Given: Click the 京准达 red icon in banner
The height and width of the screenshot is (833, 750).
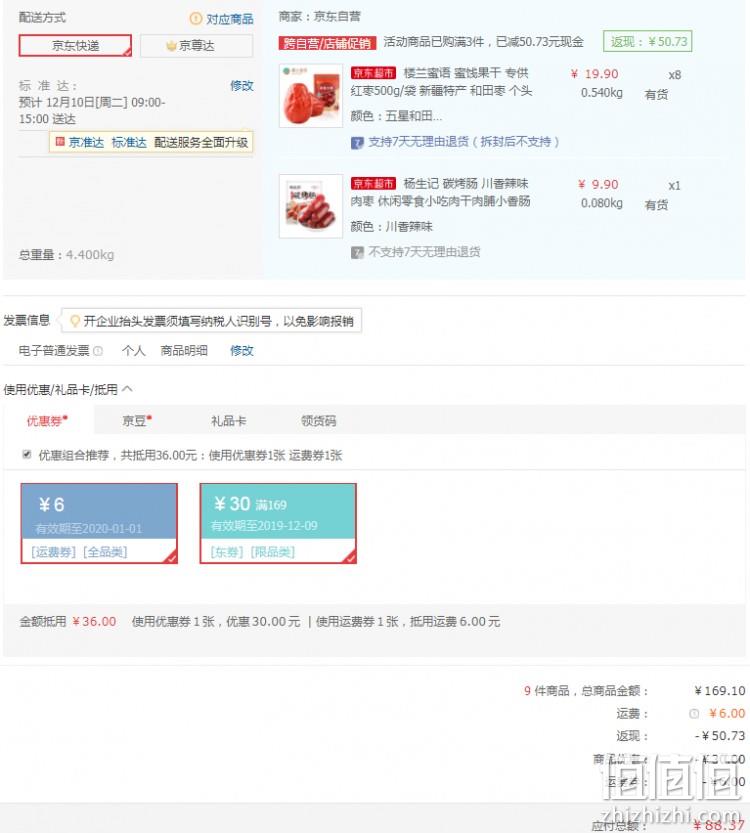Looking at the screenshot, I should point(60,142).
